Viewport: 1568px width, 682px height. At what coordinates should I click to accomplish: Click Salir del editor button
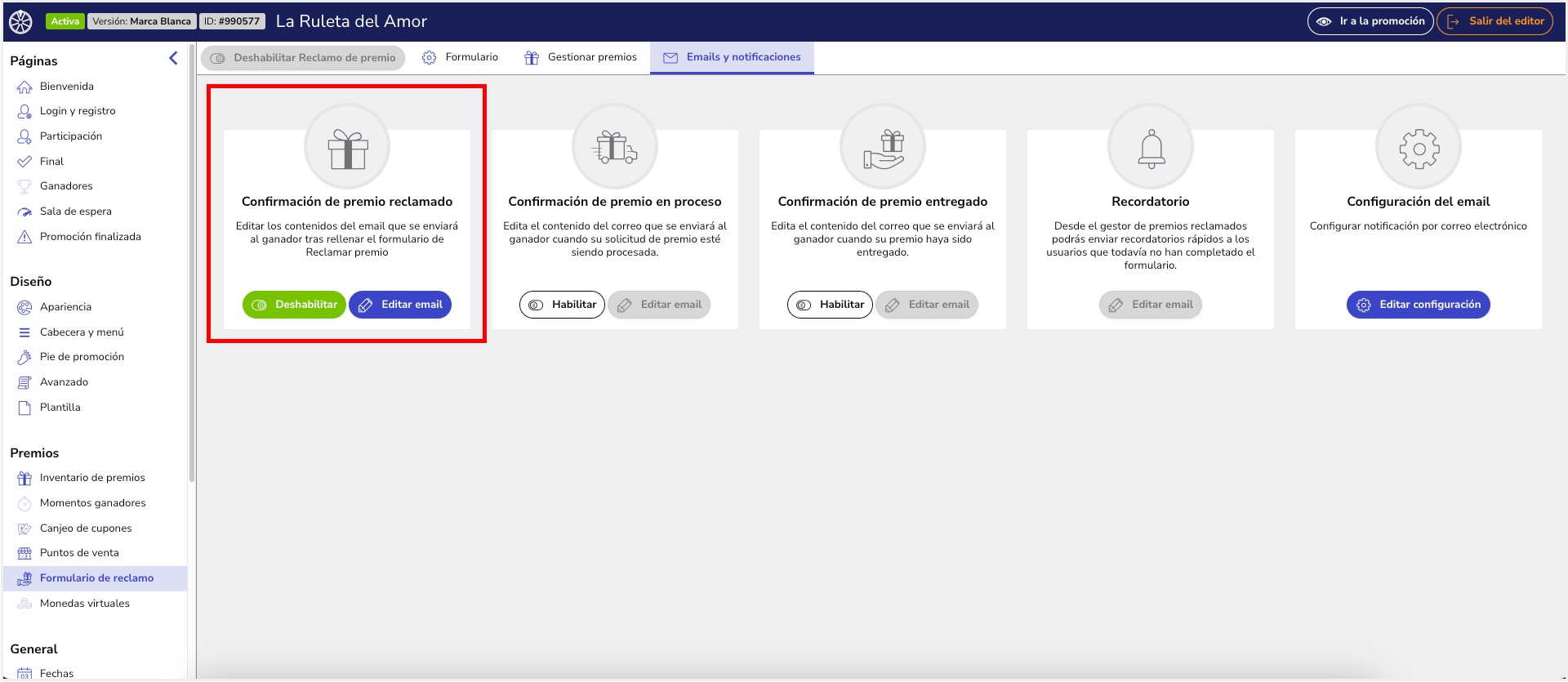click(1495, 21)
